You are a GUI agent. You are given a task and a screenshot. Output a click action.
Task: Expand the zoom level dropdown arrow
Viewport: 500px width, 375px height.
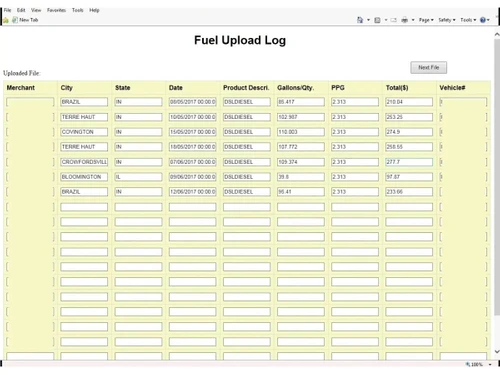490,365
